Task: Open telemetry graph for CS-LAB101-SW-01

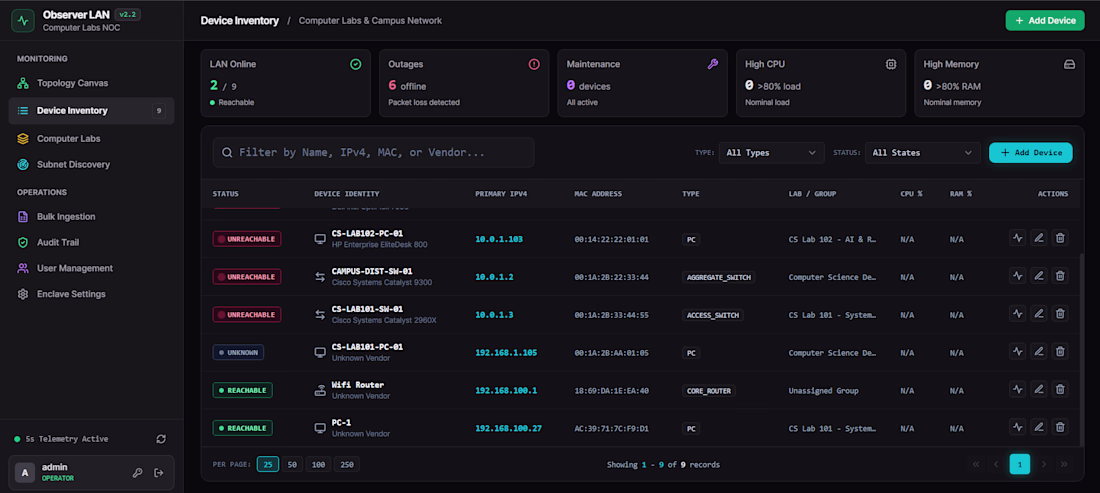Action: click(1017, 314)
